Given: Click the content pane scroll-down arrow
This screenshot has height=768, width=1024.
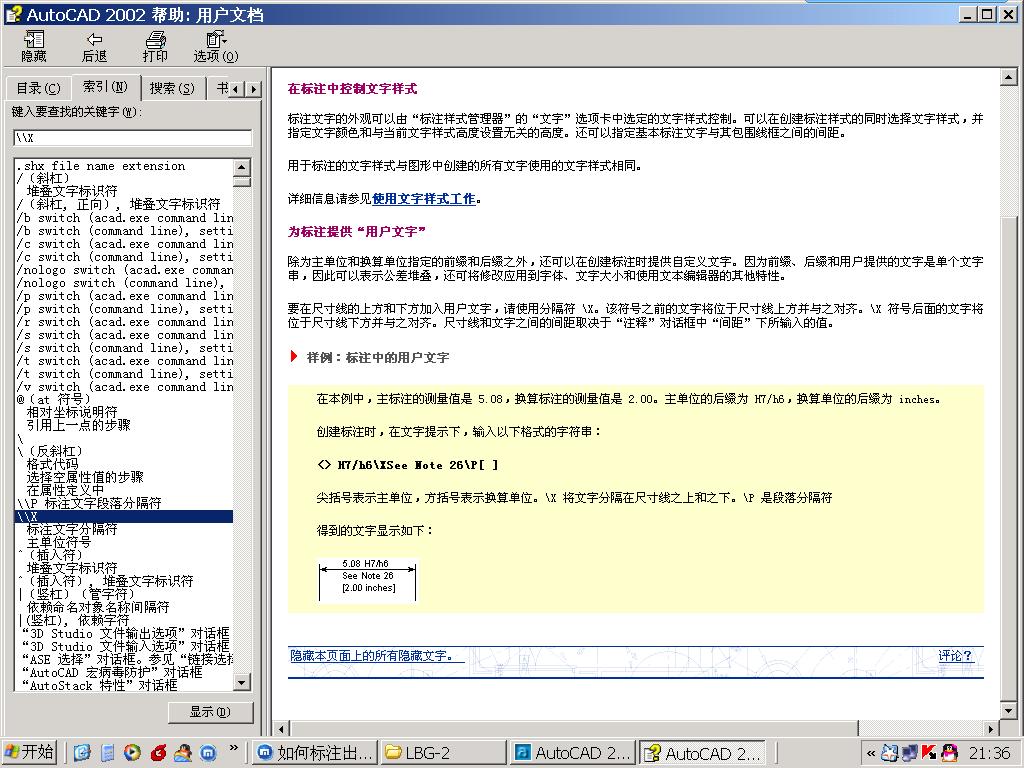Looking at the screenshot, I should tap(1008, 710).
